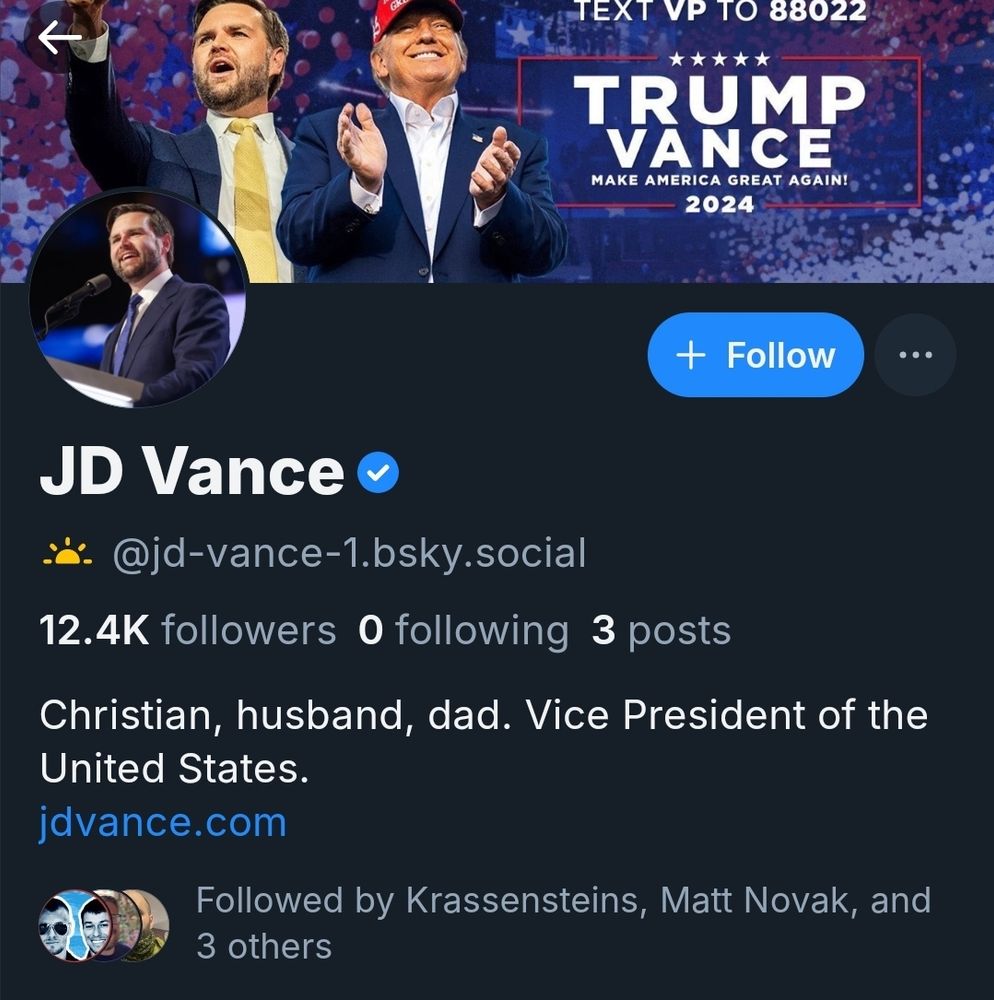Go back using the left arrow

tap(60, 37)
